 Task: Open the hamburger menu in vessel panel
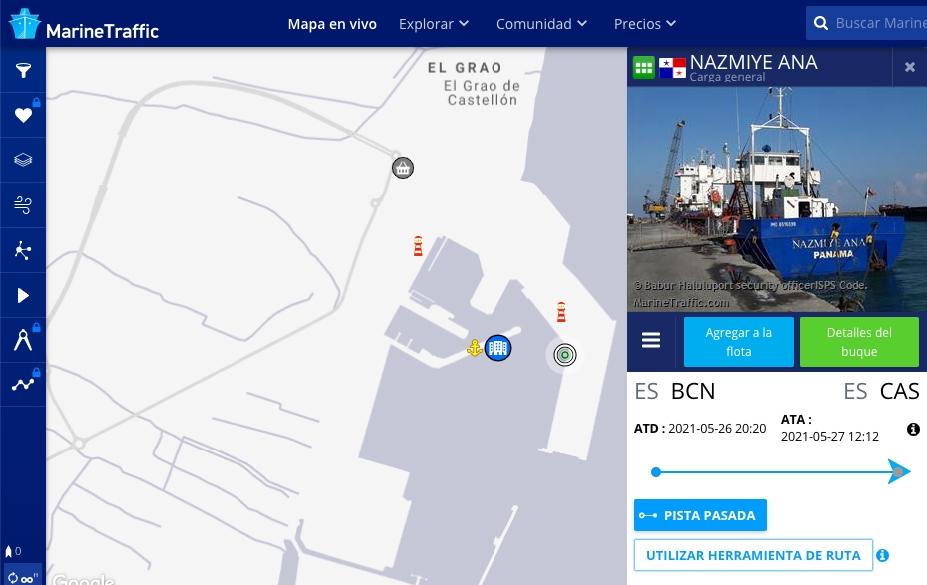pyautogui.click(x=651, y=341)
